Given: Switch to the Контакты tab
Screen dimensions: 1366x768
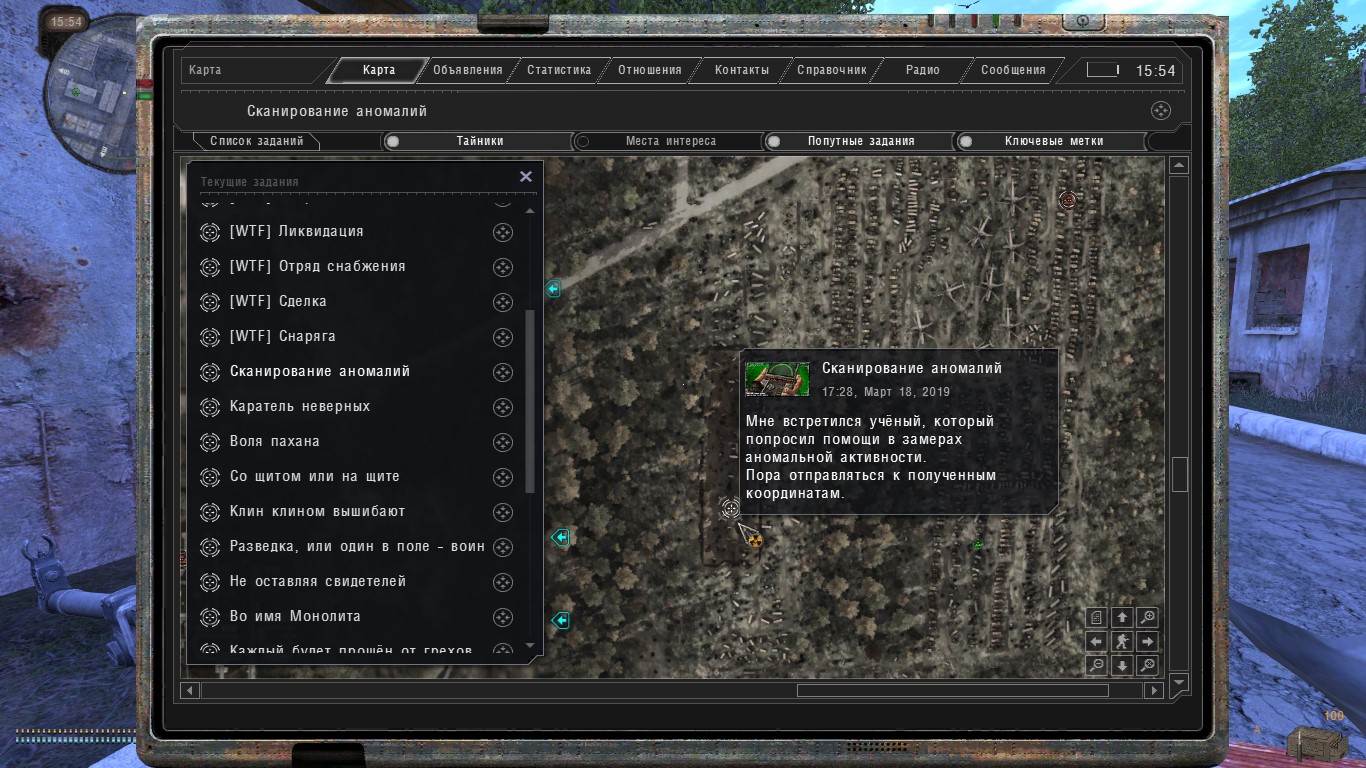Looking at the screenshot, I should [742, 70].
